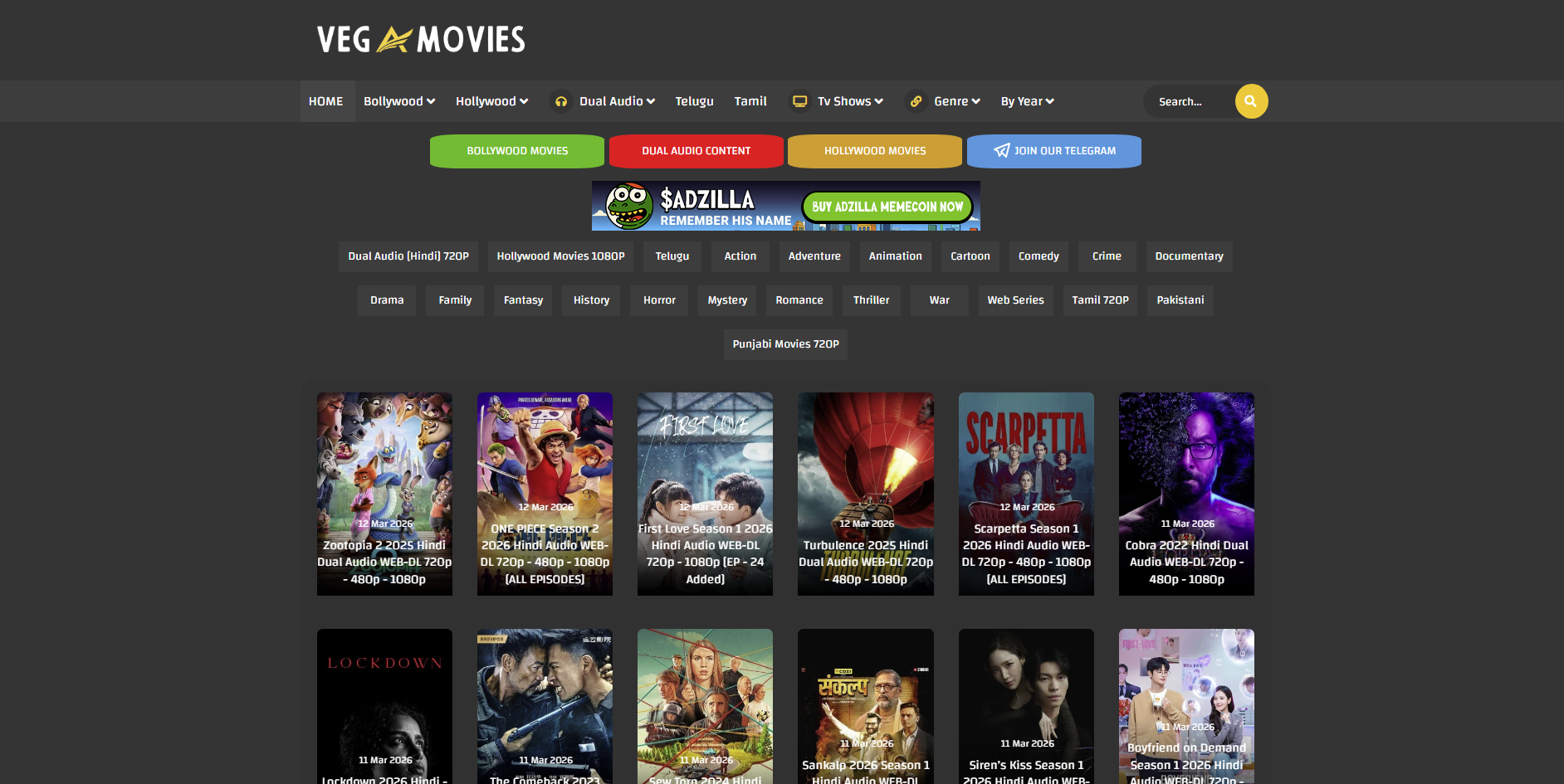Select the Horror genre tag
The image size is (1564, 784).
[659, 300]
